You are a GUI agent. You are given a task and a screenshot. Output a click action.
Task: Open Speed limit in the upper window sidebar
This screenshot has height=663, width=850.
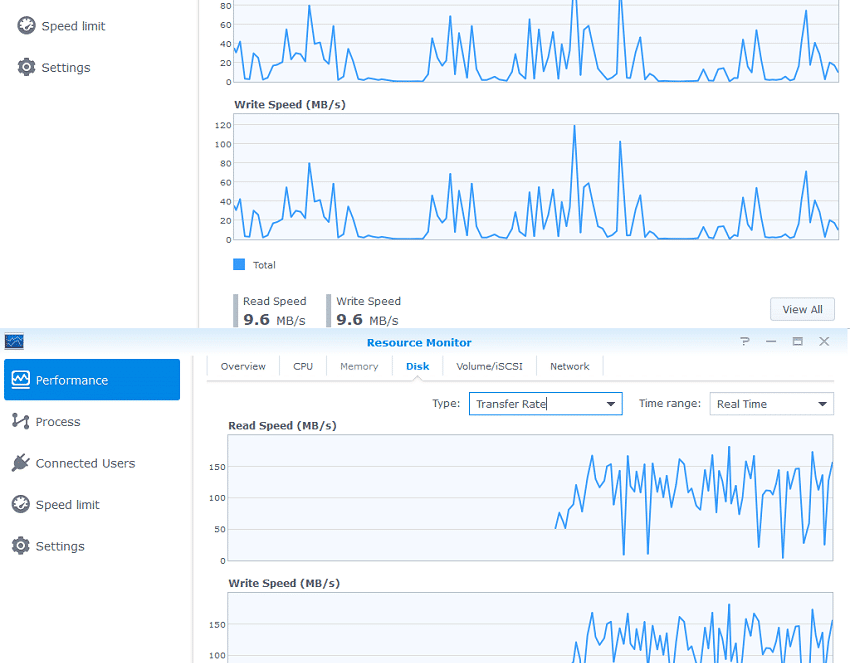(x=61, y=25)
